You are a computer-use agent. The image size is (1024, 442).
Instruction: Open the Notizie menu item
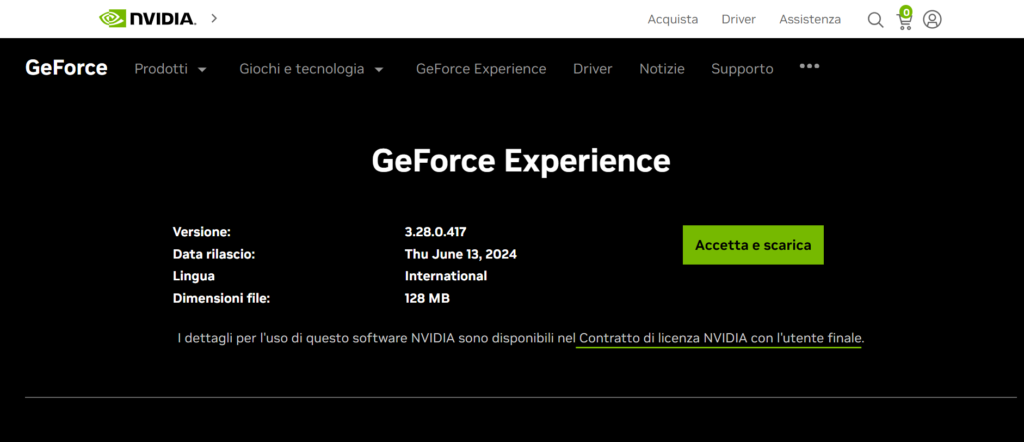(662, 69)
